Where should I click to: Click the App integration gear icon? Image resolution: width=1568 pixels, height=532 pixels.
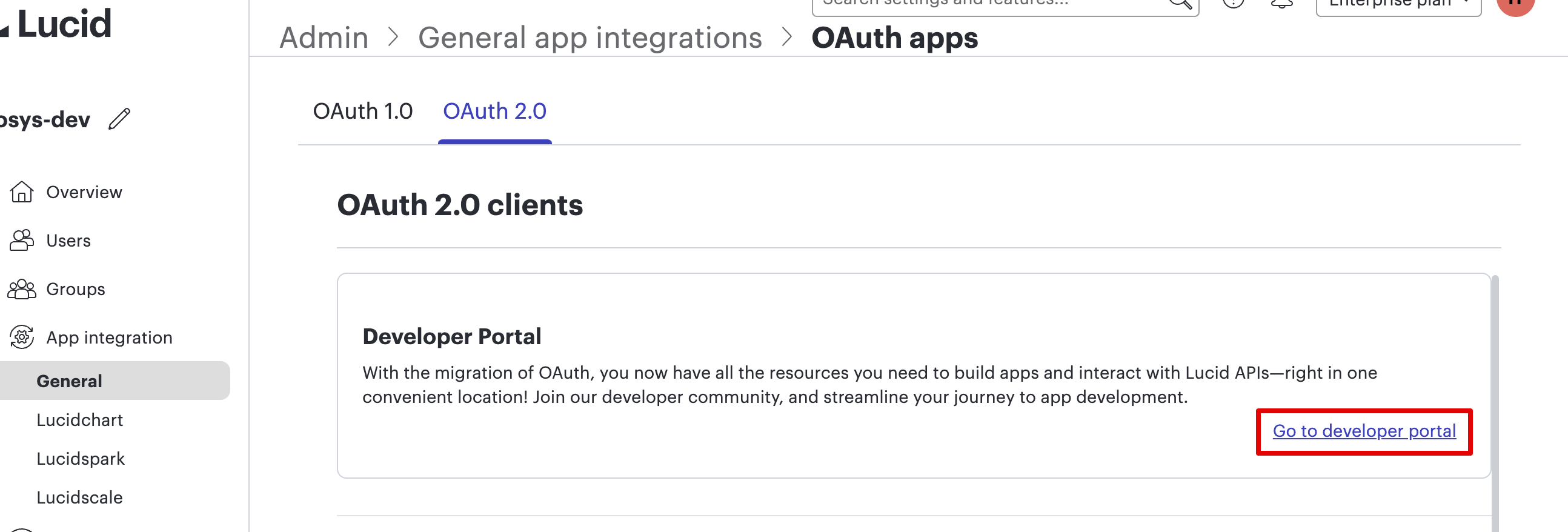[21, 337]
